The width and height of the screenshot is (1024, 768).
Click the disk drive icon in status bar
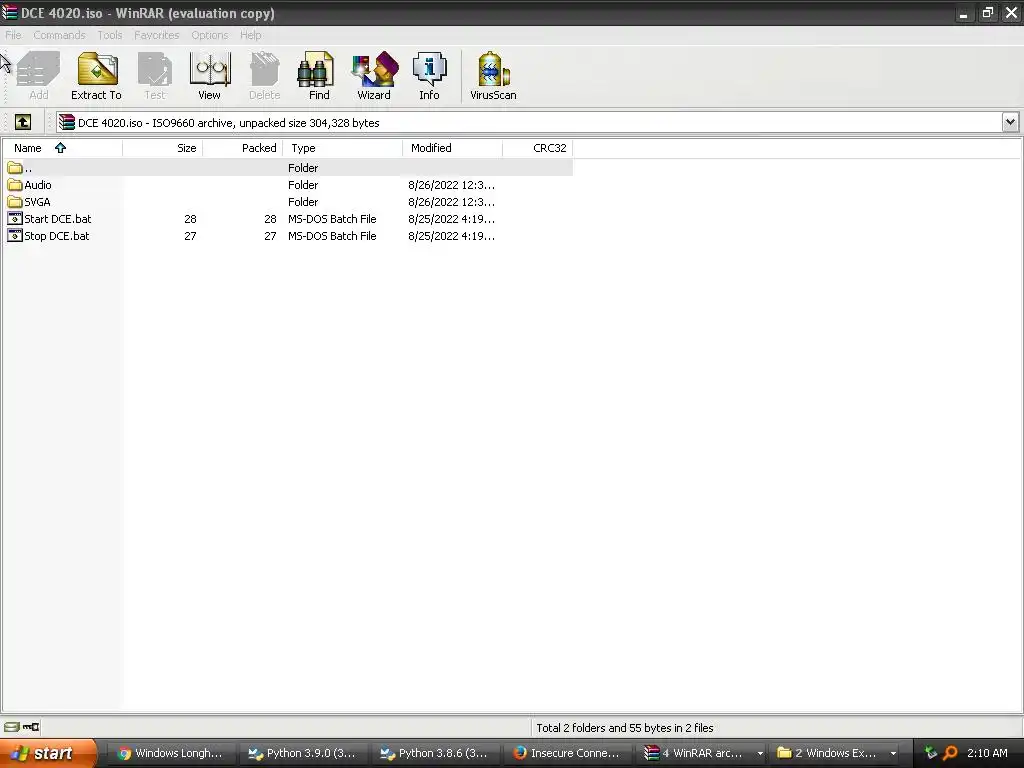(12, 727)
